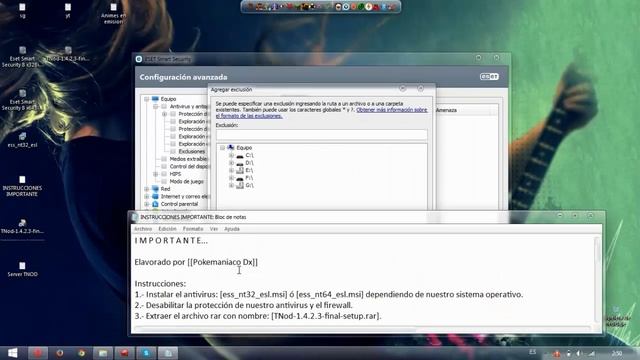Click the volume icon in system tray
Image resolution: width=640 pixels, height=360 pixels.
click(578, 353)
